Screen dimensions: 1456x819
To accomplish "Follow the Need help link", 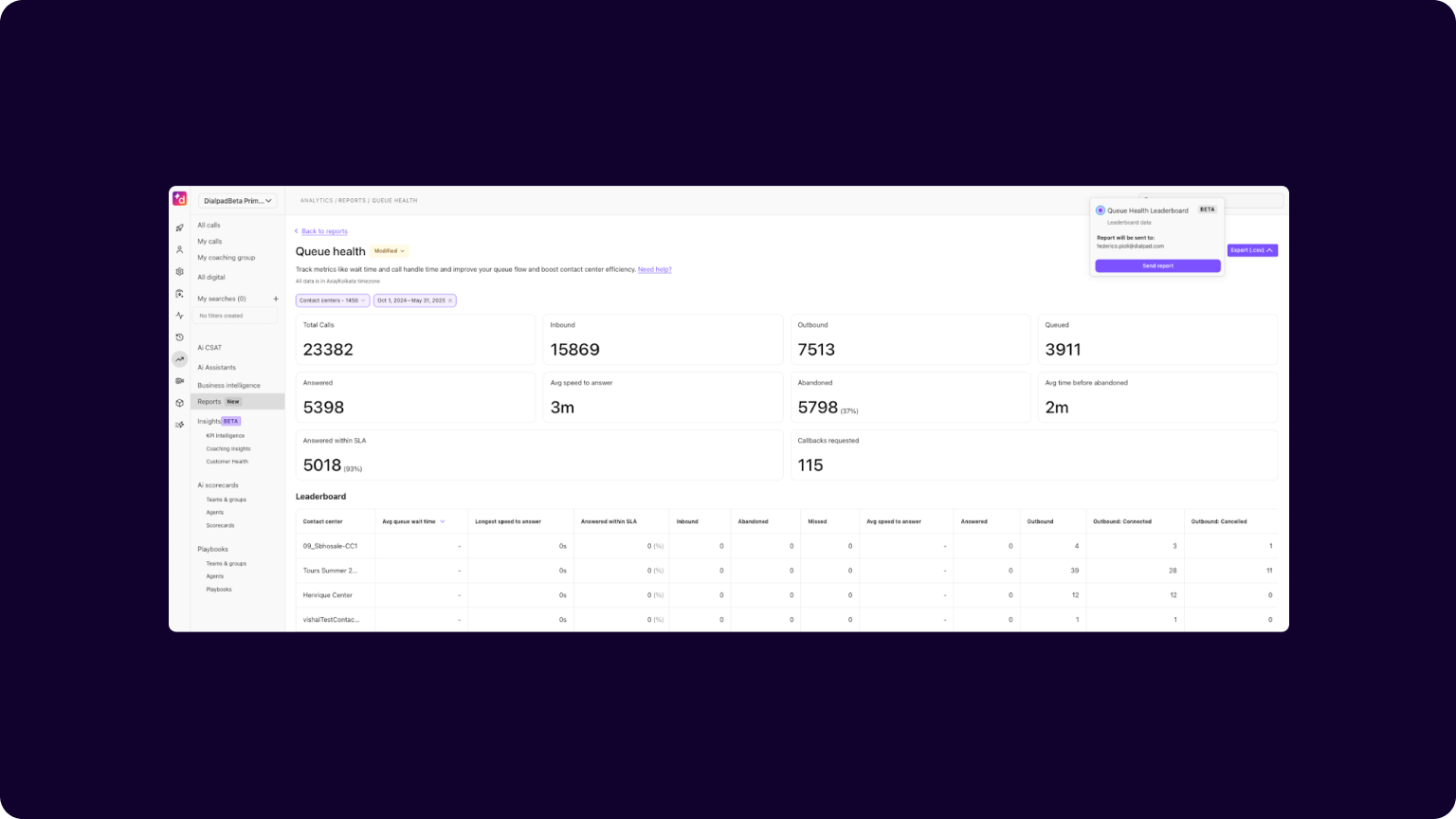I will (655, 269).
